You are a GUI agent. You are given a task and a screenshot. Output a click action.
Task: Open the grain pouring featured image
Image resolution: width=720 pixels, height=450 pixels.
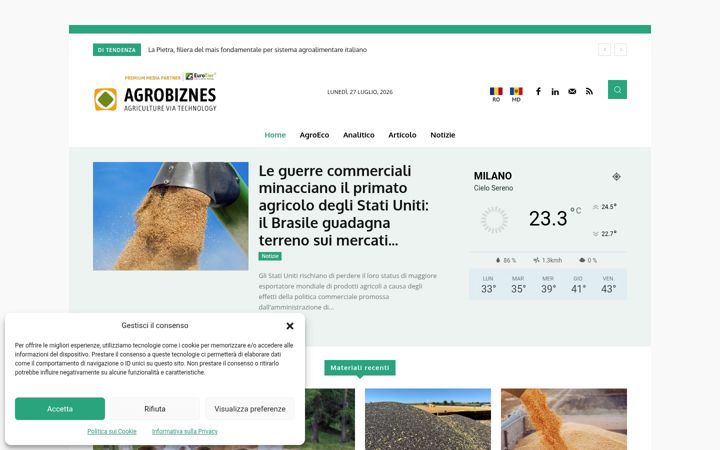point(171,216)
